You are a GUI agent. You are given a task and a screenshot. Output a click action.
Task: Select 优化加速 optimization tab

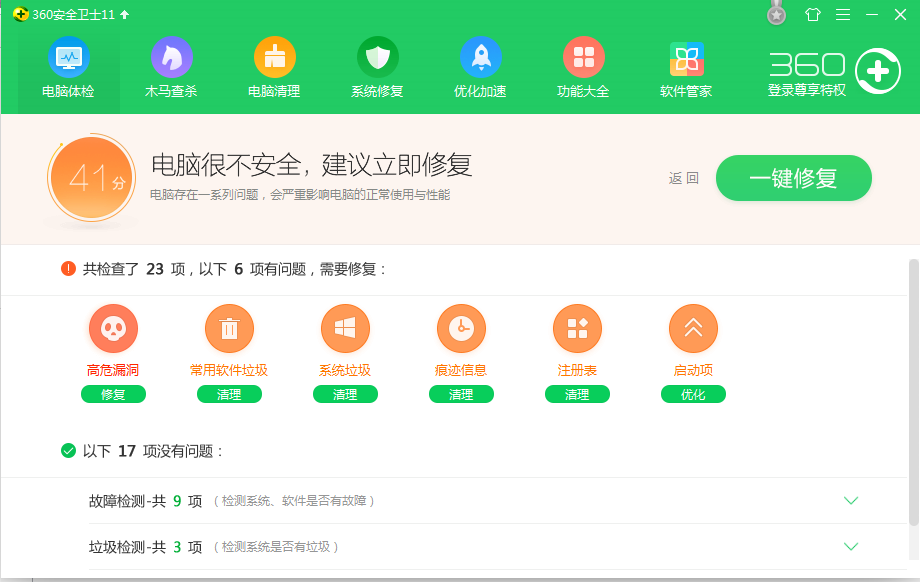tap(480, 68)
